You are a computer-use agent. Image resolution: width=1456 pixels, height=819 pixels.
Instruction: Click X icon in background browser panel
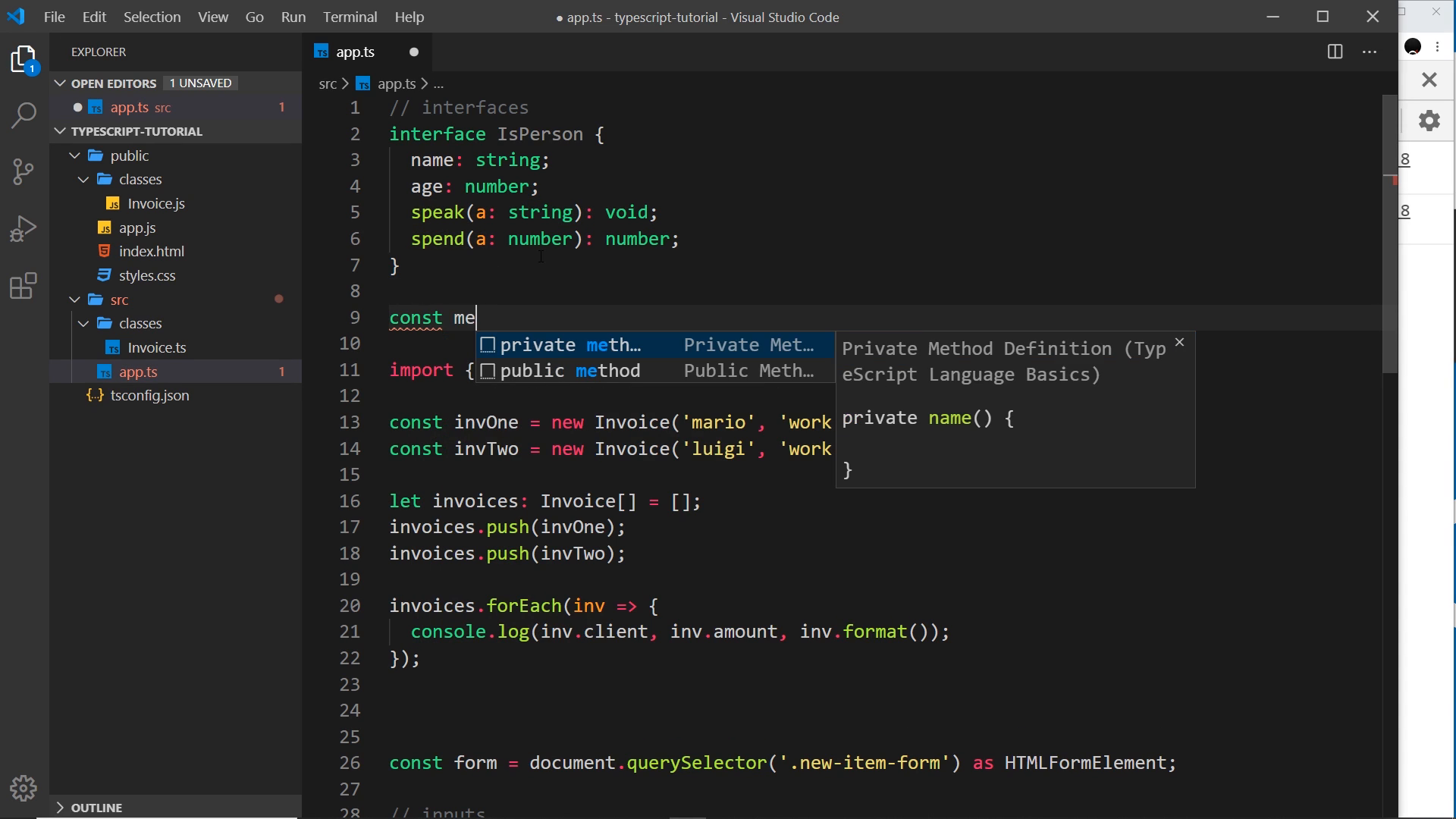pyautogui.click(x=1429, y=80)
